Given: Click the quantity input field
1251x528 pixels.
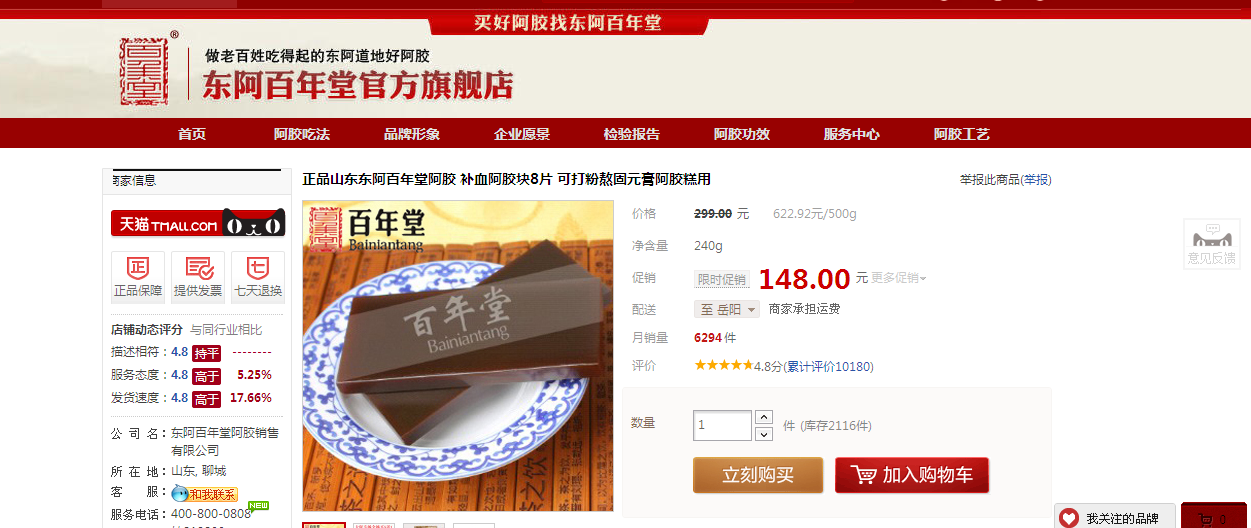Looking at the screenshot, I should [x=722, y=425].
